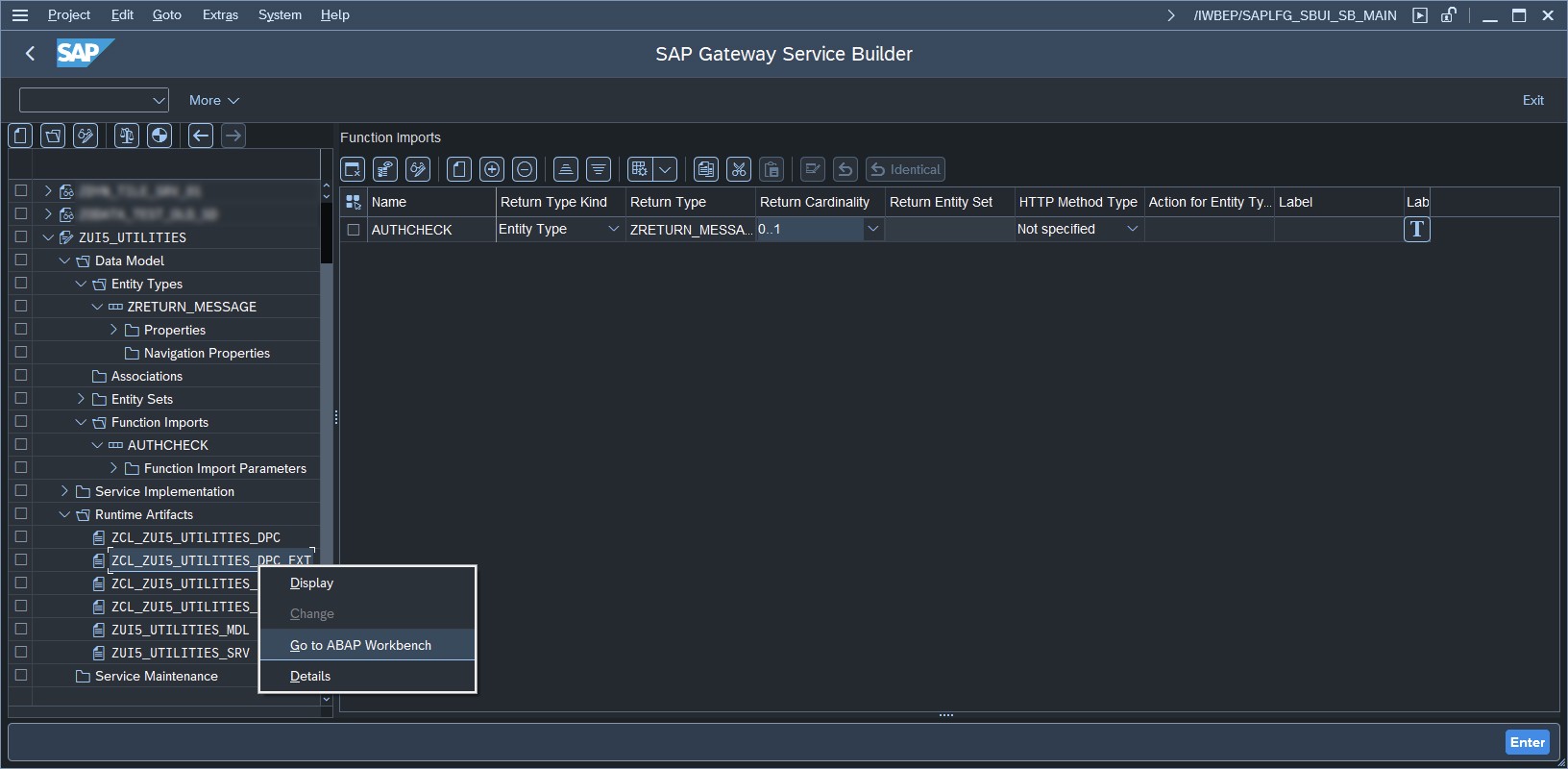Click the Create Project icon
Screen dimensions: 1568x769
(20, 136)
